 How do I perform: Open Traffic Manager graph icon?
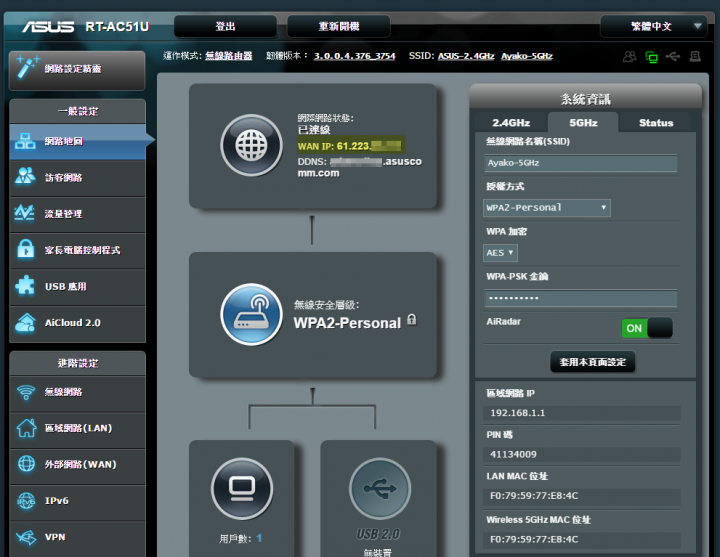(x=25, y=213)
